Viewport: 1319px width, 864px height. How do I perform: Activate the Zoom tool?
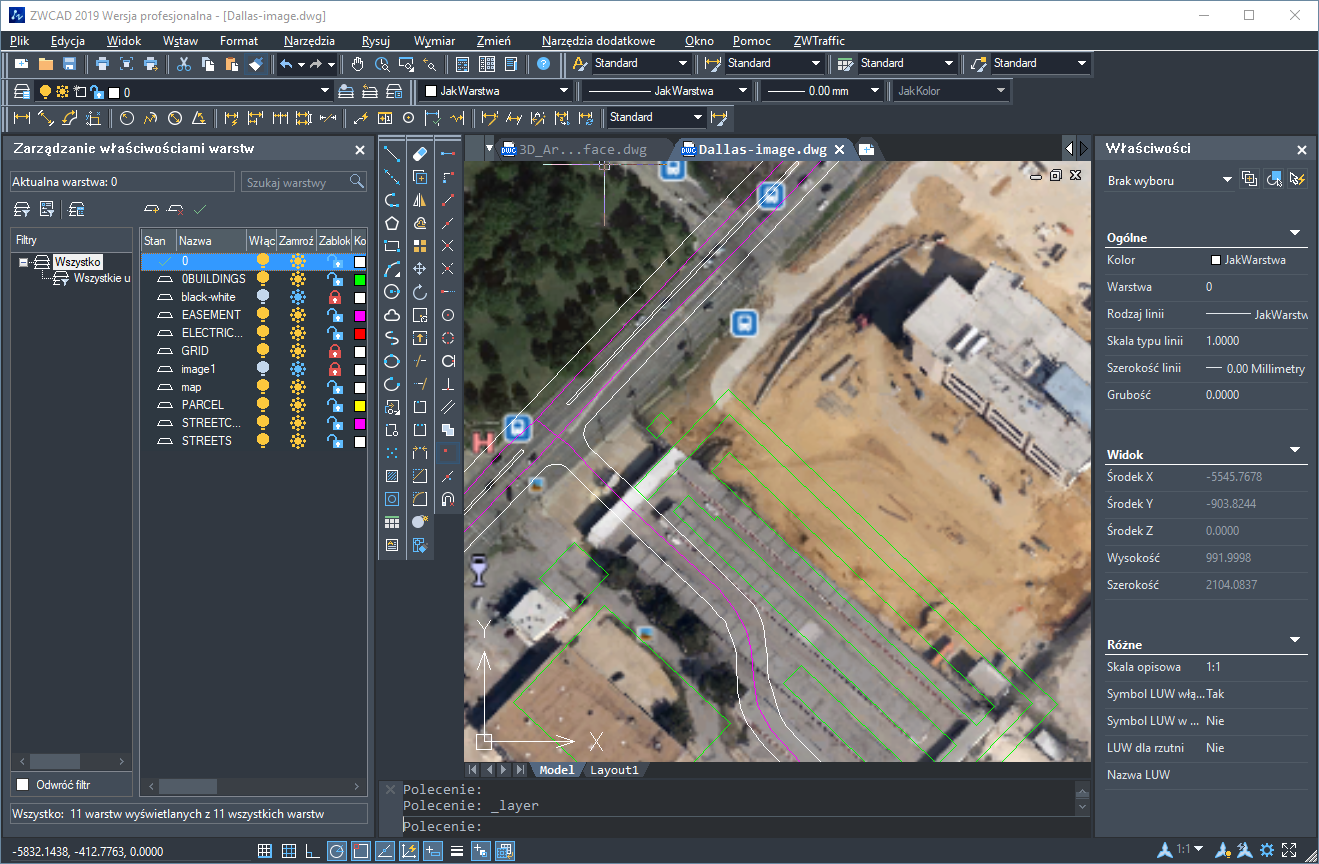[381, 63]
